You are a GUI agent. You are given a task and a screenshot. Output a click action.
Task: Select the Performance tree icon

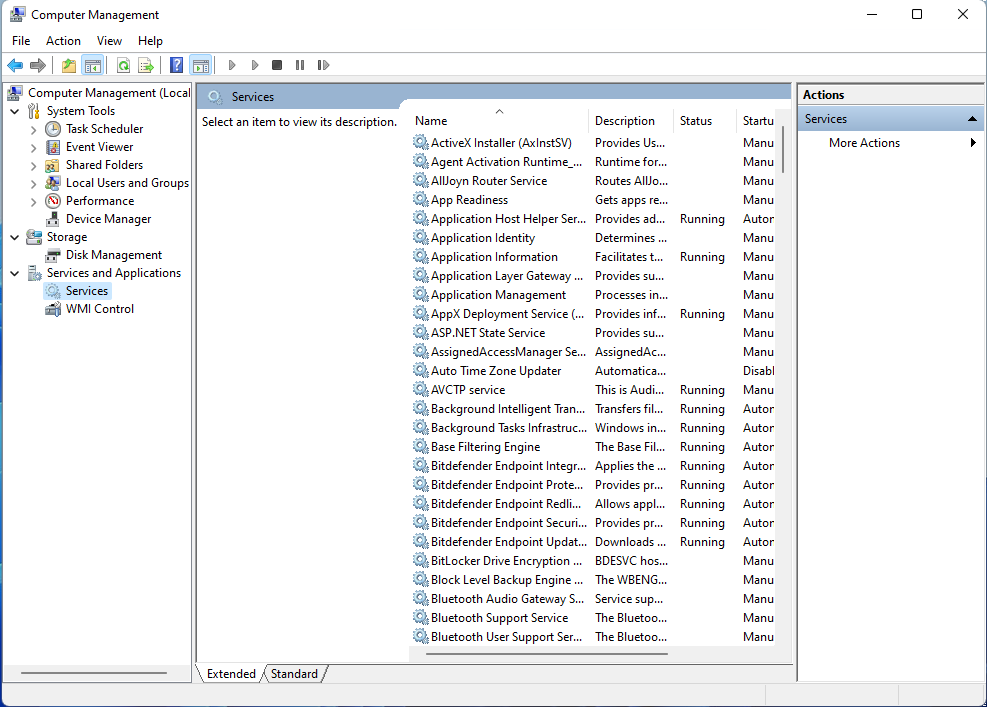click(53, 201)
